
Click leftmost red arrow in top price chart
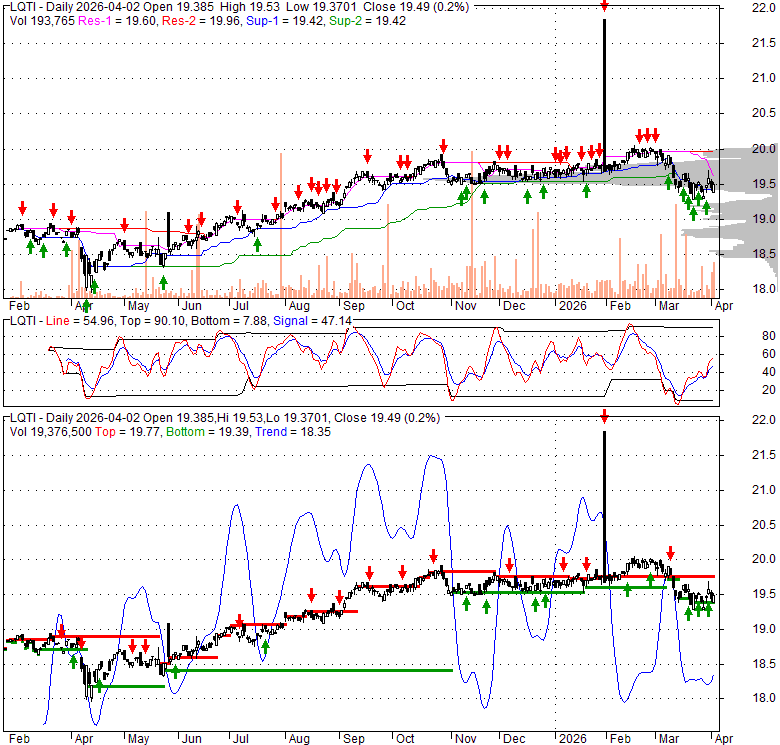point(22,208)
